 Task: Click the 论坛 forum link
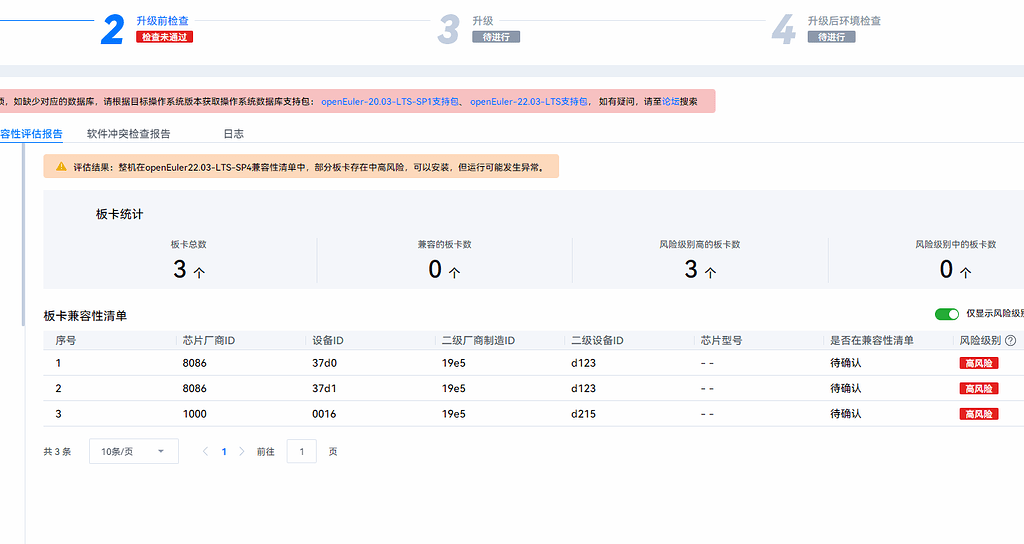(671, 102)
